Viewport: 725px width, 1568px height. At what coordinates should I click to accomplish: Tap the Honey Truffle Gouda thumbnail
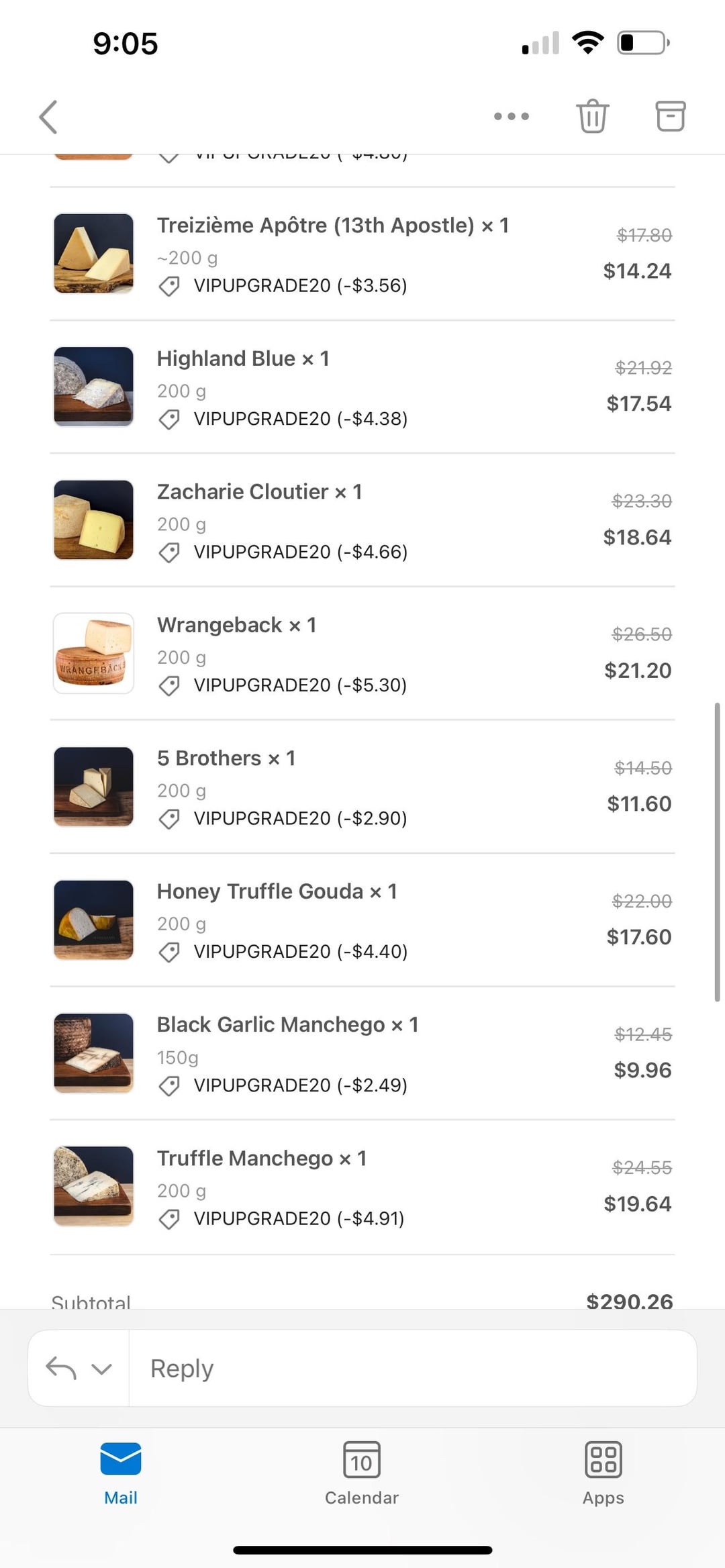click(93, 920)
